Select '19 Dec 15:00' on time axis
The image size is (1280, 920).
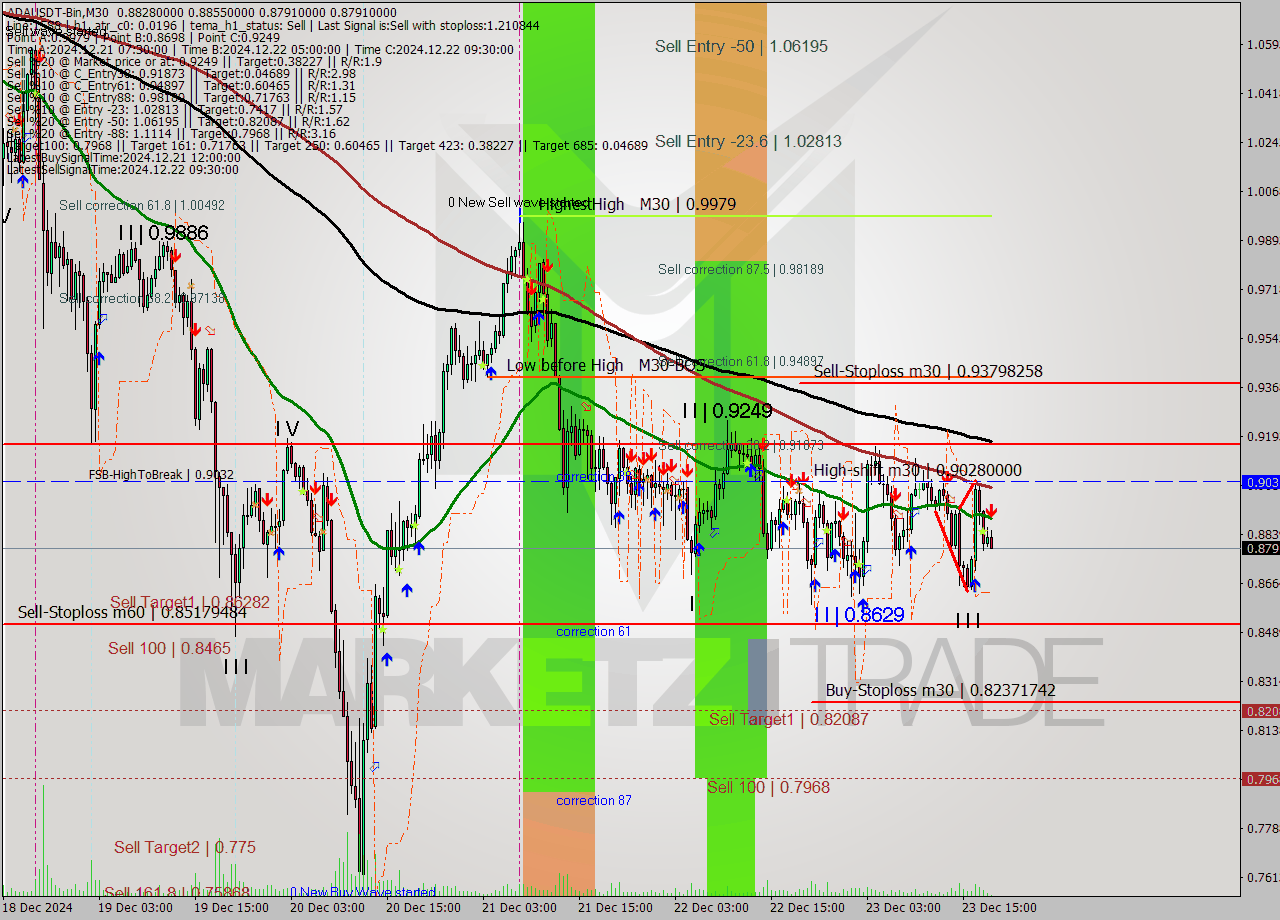tap(234, 908)
